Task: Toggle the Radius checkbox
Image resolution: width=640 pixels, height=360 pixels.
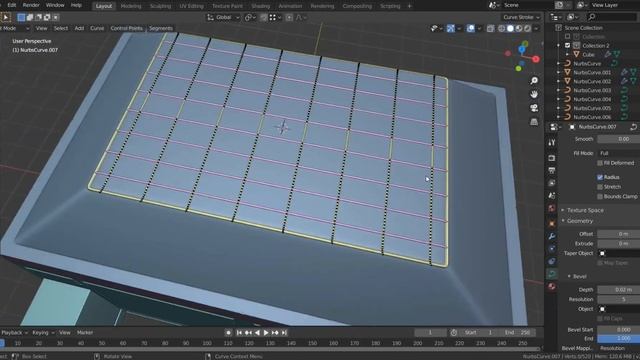Action: (x=600, y=177)
